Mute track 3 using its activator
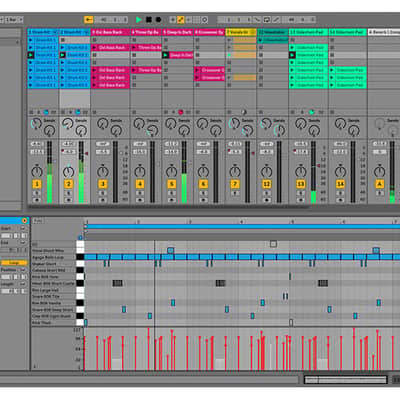This screenshot has height=400, width=400. [103, 184]
